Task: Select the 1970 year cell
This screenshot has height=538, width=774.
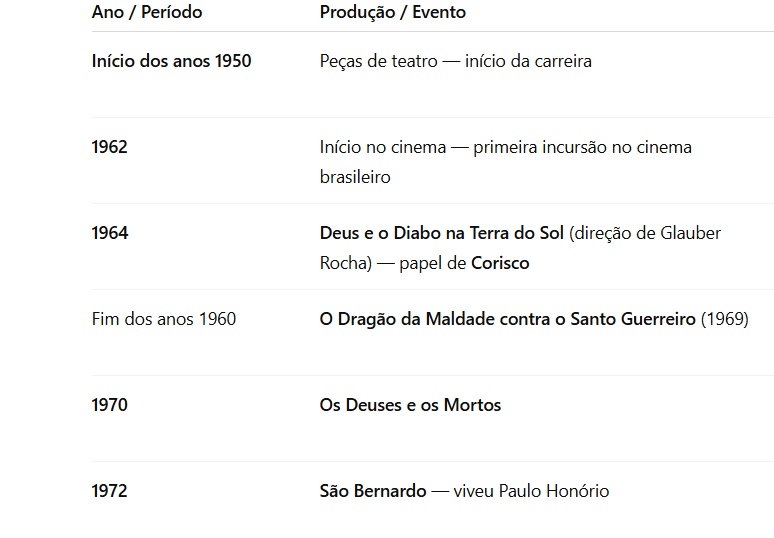Action: pyautogui.click(x=109, y=405)
